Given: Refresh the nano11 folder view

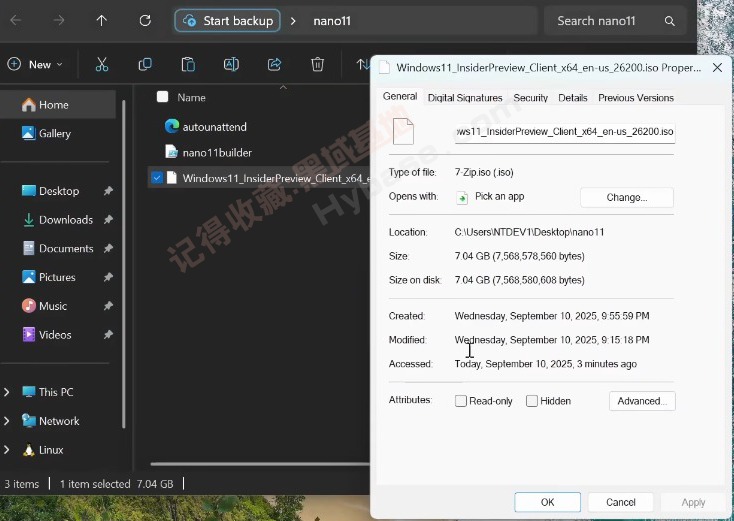Looking at the screenshot, I should pos(145,21).
